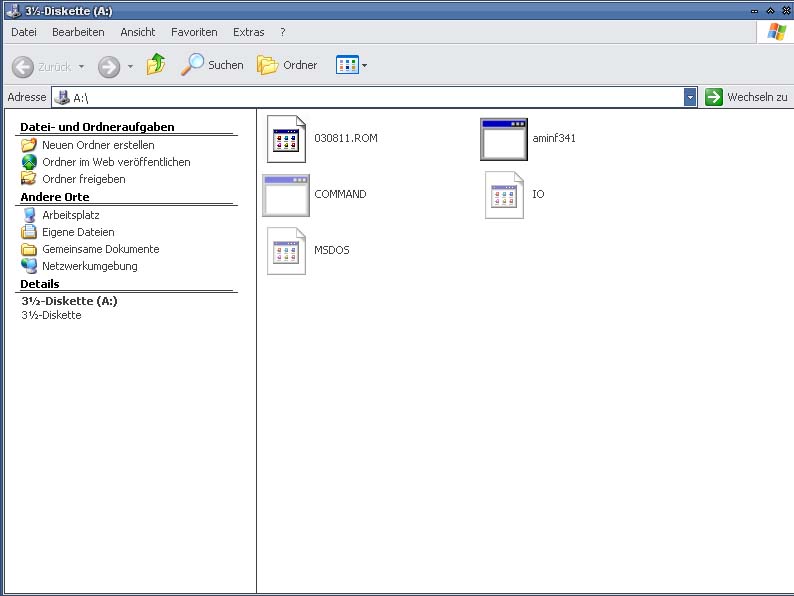Click the Wechseln zu button label
Viewport: 794px width, 596px height.
757,97
